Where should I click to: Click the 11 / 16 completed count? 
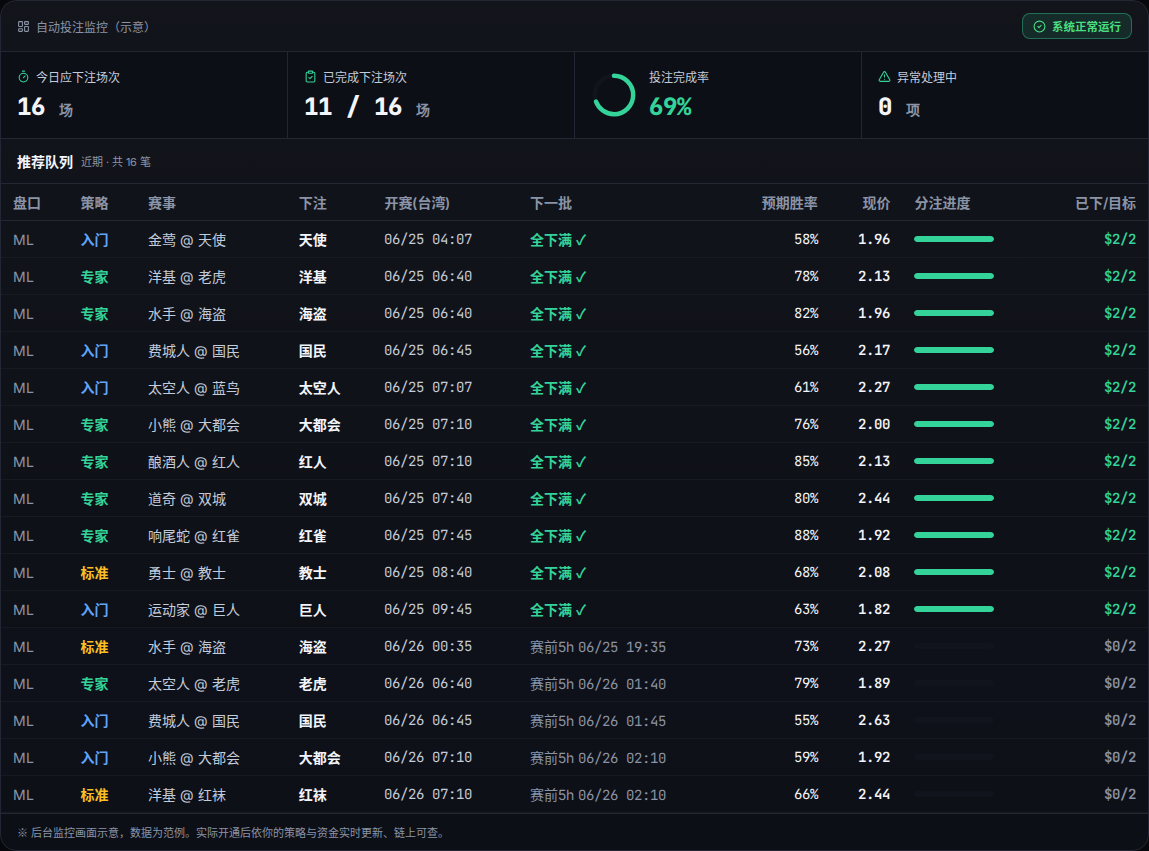353,106
